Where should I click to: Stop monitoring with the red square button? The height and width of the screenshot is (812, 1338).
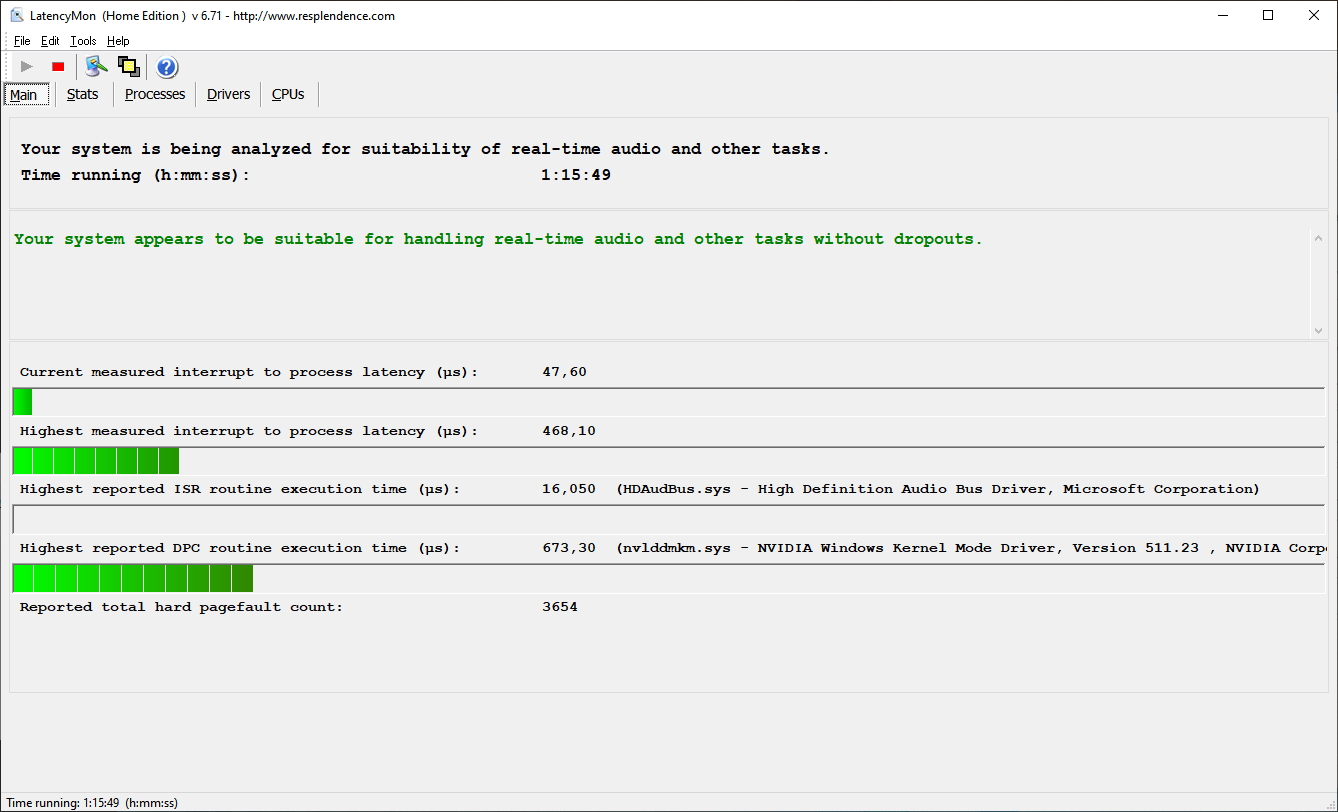coord(58,67)
